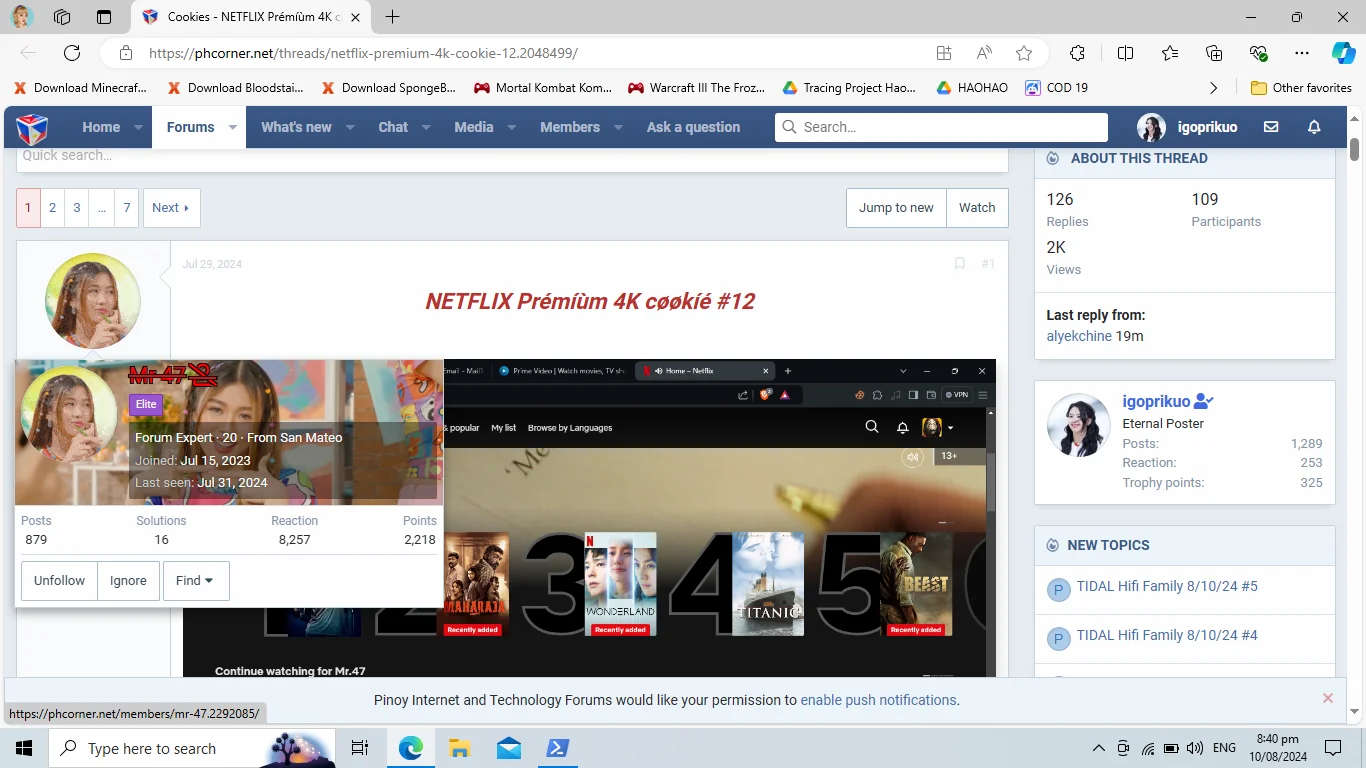The width and height of the screenshot is (1366, 768).
Task: Open File Explorer from taskbar
Action: [459, 748]
